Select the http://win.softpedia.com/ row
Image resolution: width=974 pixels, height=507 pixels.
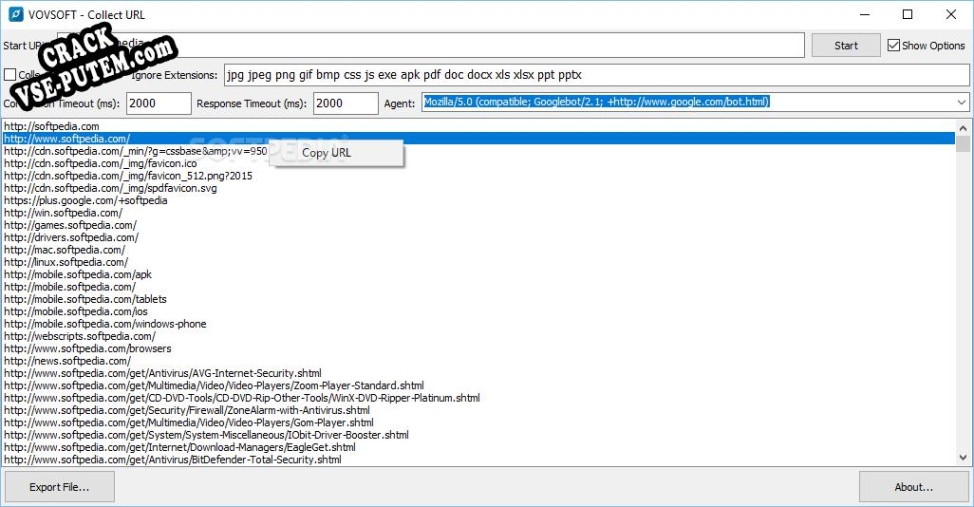tap(478, 212)
